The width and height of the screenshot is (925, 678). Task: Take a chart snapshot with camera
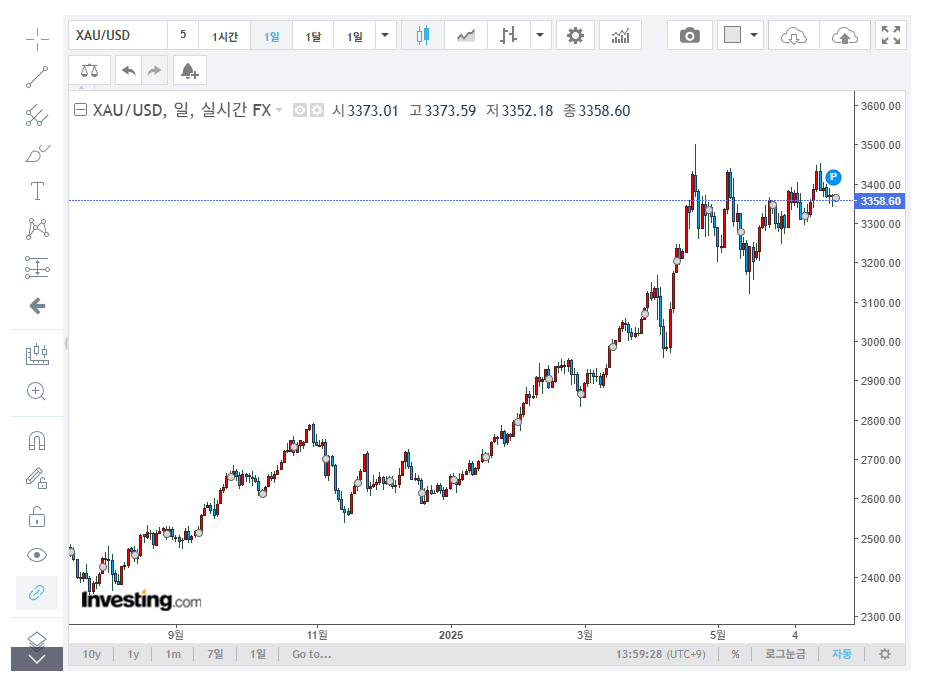[x=690, y=35]
